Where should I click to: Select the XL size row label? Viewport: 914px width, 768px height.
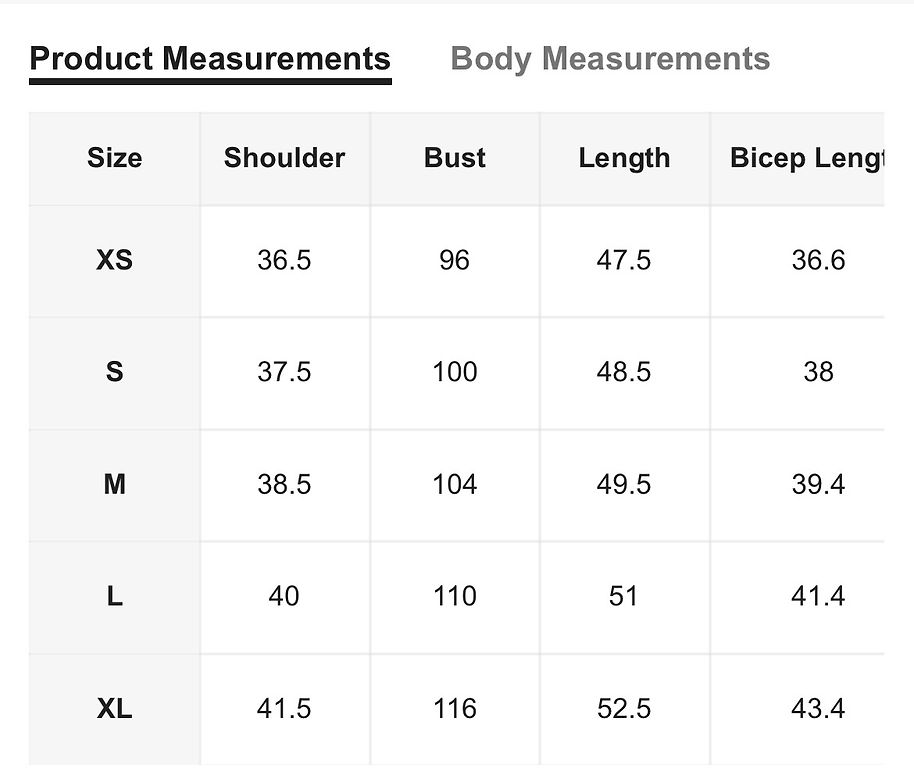tap(114, 709)
